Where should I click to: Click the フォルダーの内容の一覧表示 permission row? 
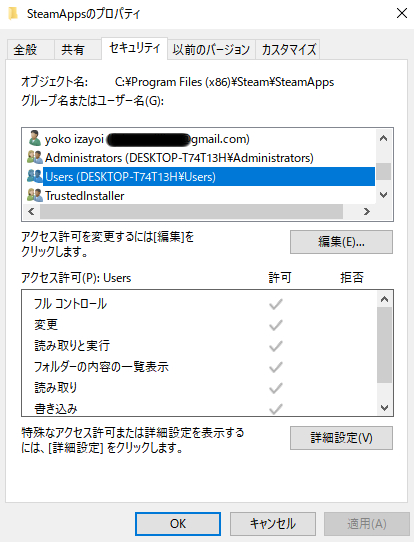[x=200, y=367]
